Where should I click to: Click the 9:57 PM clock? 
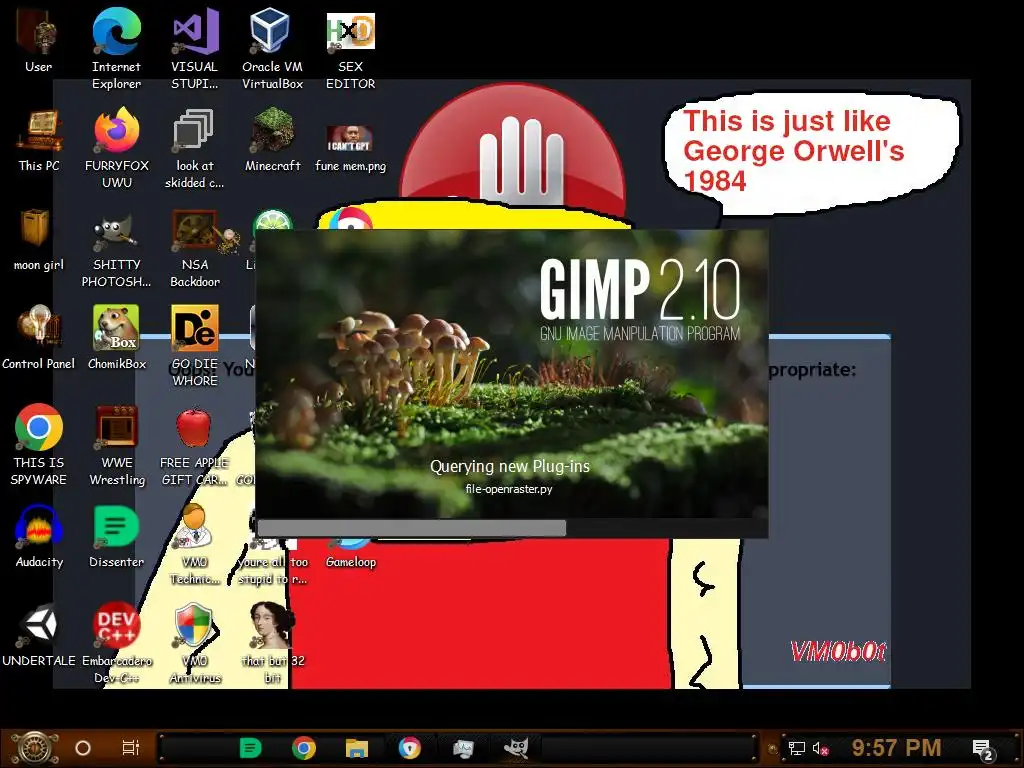pos(896,748)
